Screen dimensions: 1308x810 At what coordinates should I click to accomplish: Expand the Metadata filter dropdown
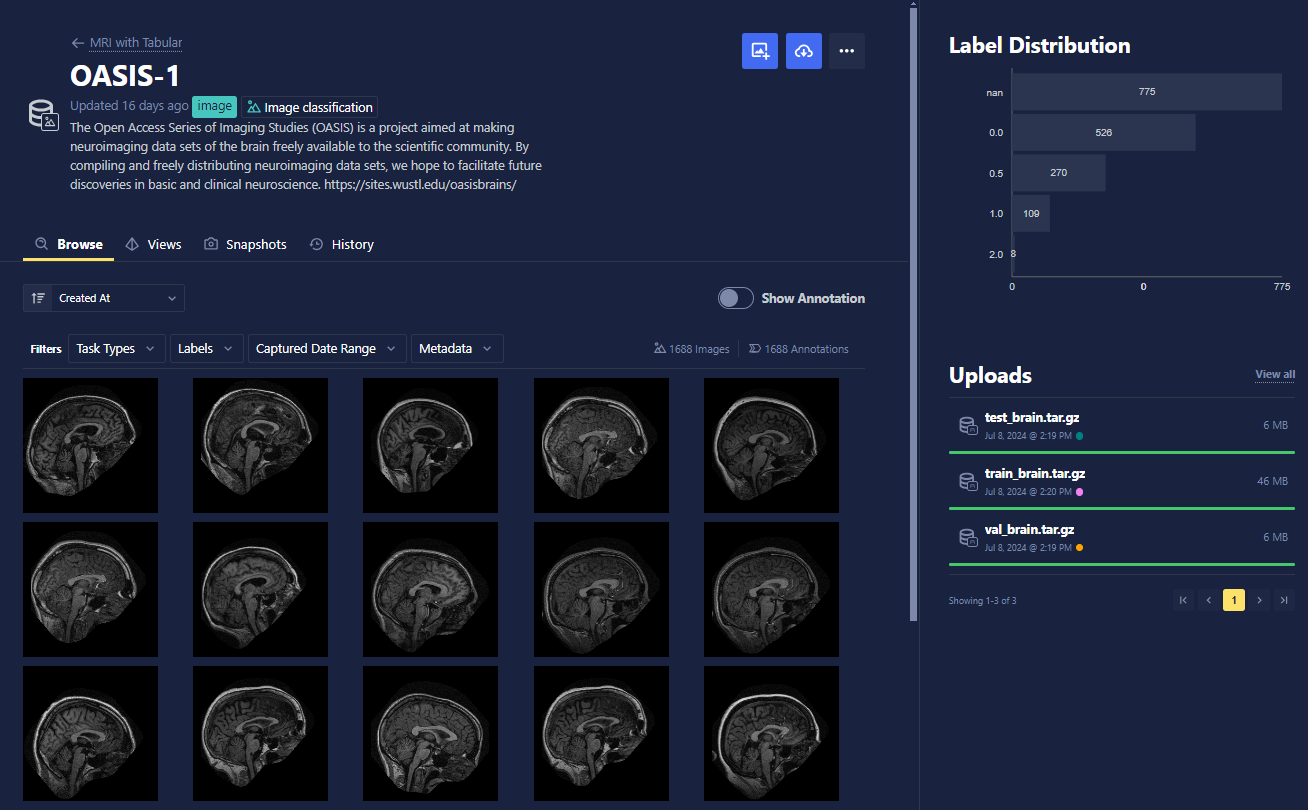tap(456, 349)
